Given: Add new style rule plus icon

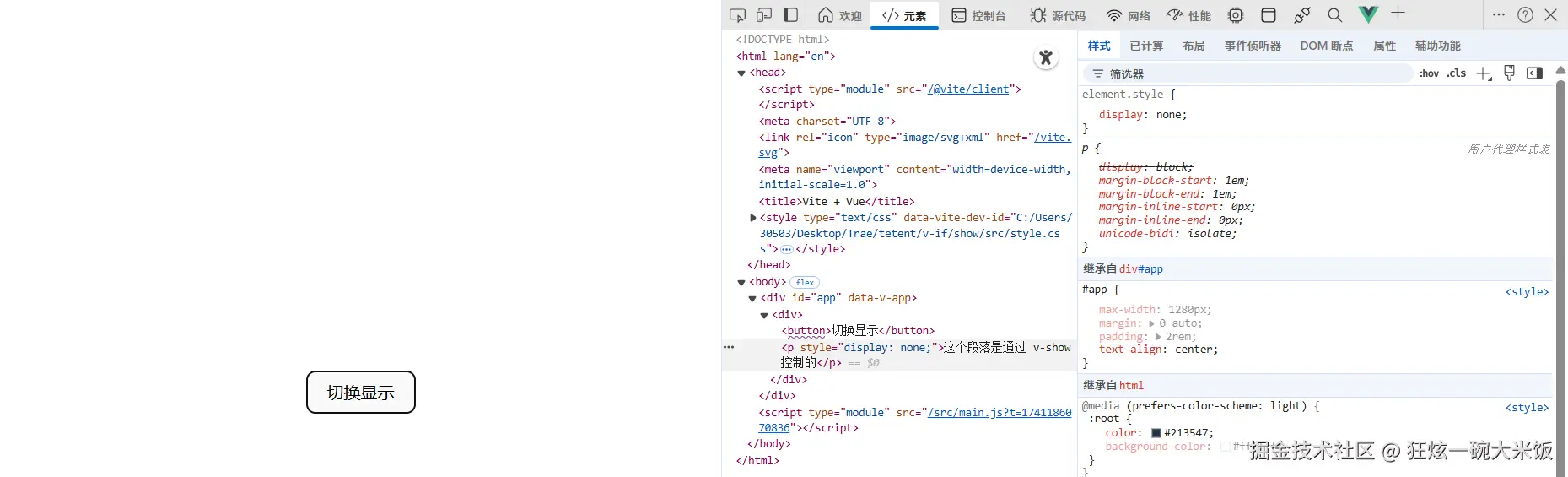Looking at the screenshot, I should tap(1484, 73).
